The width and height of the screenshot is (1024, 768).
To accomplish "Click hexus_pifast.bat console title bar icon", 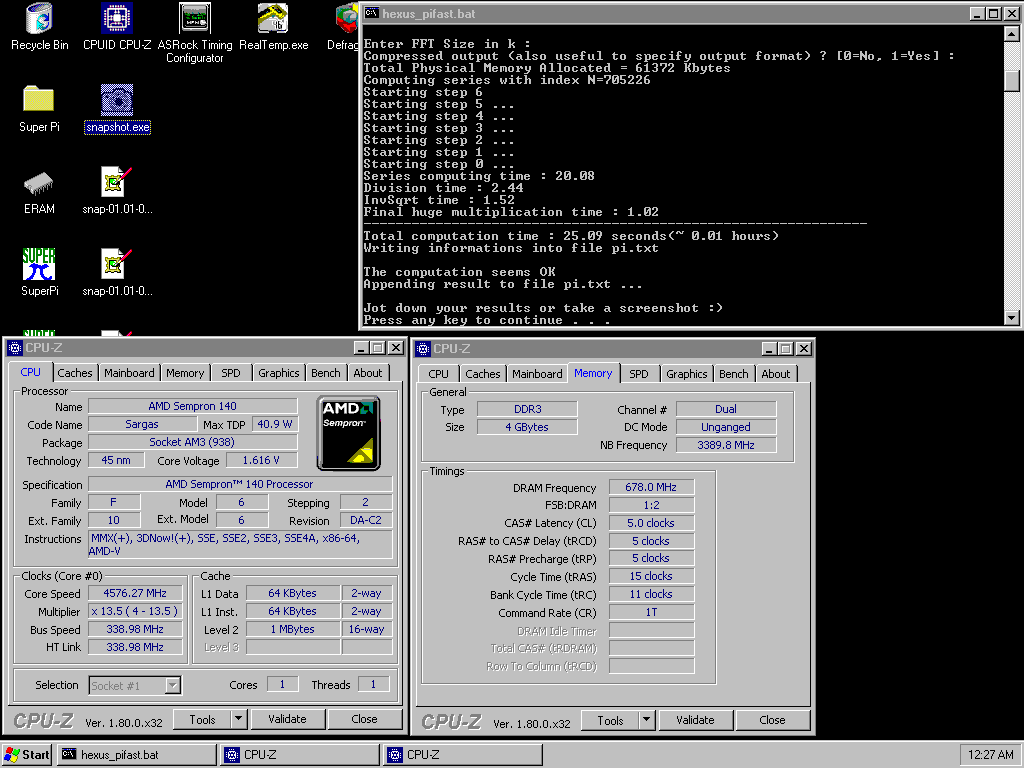I will pyautogui.click(x=372, y=13).
